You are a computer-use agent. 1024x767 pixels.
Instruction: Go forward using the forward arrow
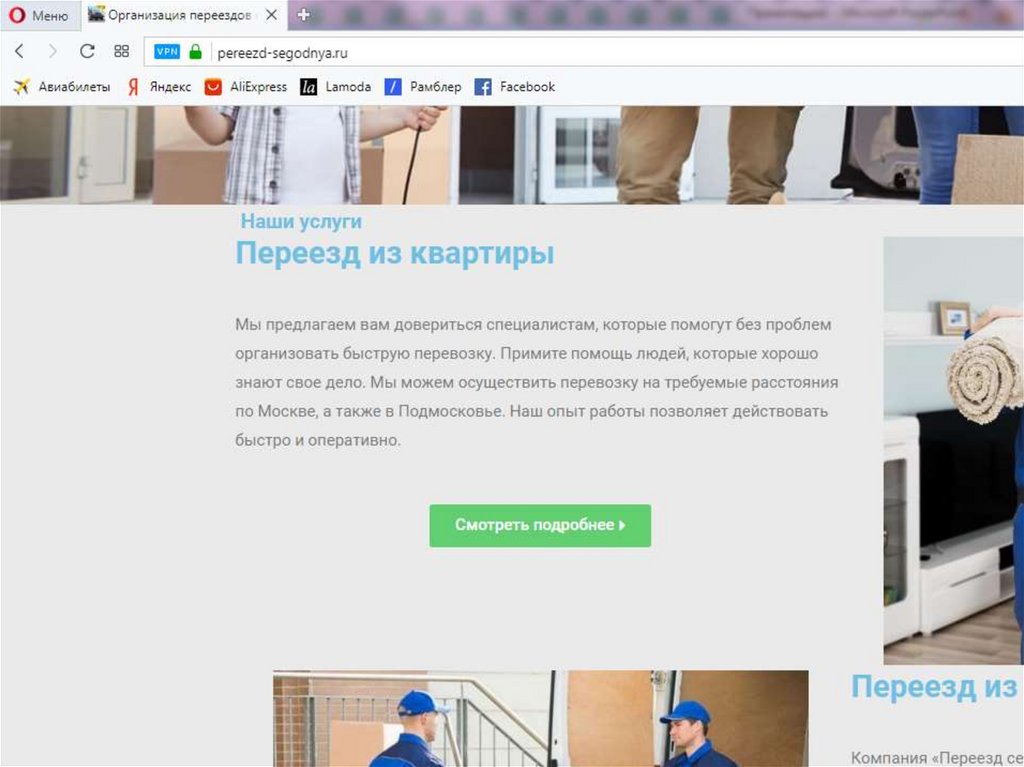pyautogui.click(x=53, y=52)
